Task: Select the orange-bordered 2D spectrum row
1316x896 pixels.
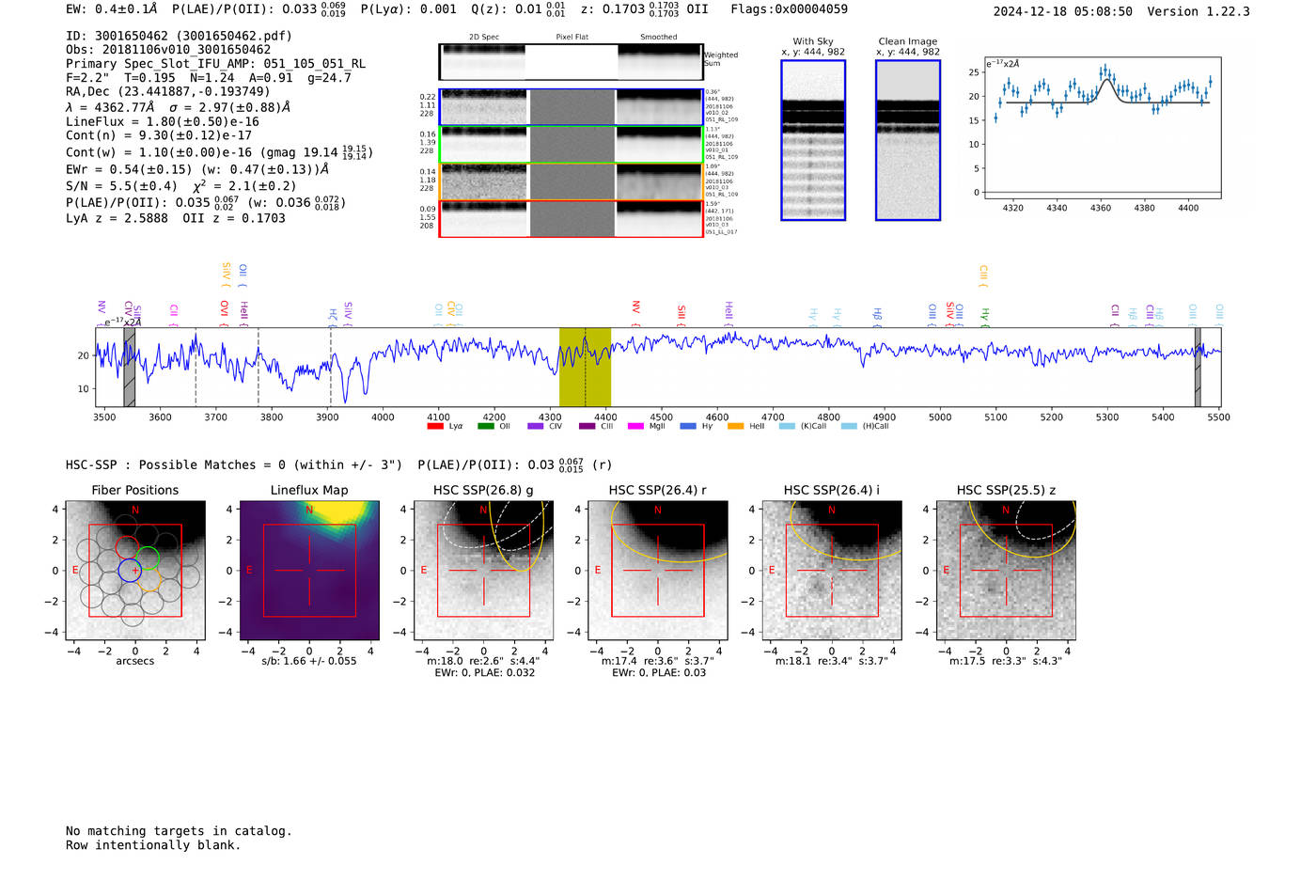Action: (571, 181)
